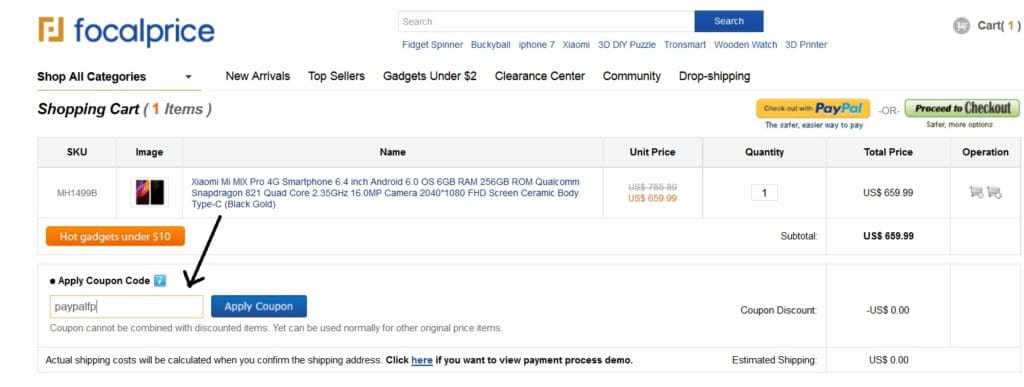Check out with PayPal button
The height and width of the screenshot is (387, 1024).
point(813,108)
